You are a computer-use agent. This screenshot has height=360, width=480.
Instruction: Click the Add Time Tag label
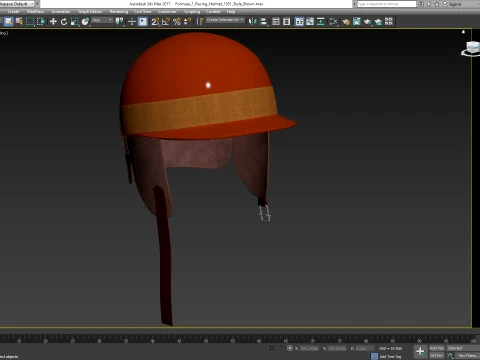click(390, 356)
